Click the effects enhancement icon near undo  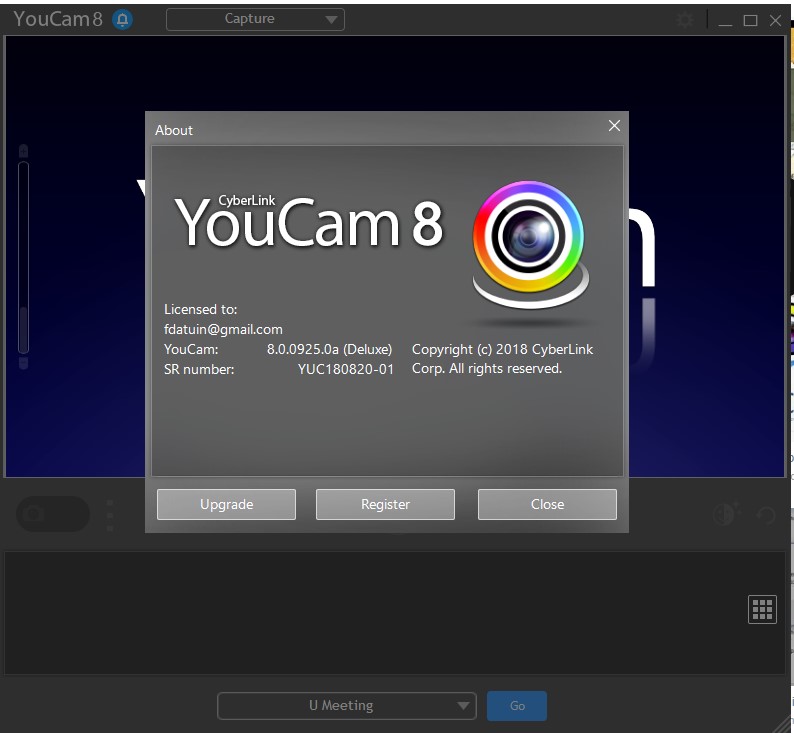(726, 514)
